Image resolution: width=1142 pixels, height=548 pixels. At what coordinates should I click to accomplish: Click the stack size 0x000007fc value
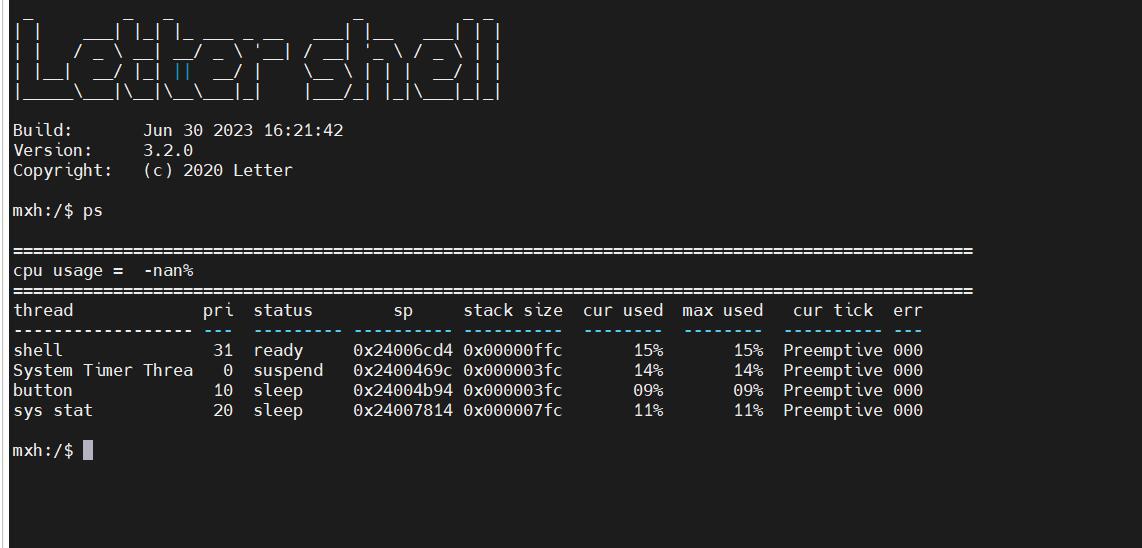(513, 410)
